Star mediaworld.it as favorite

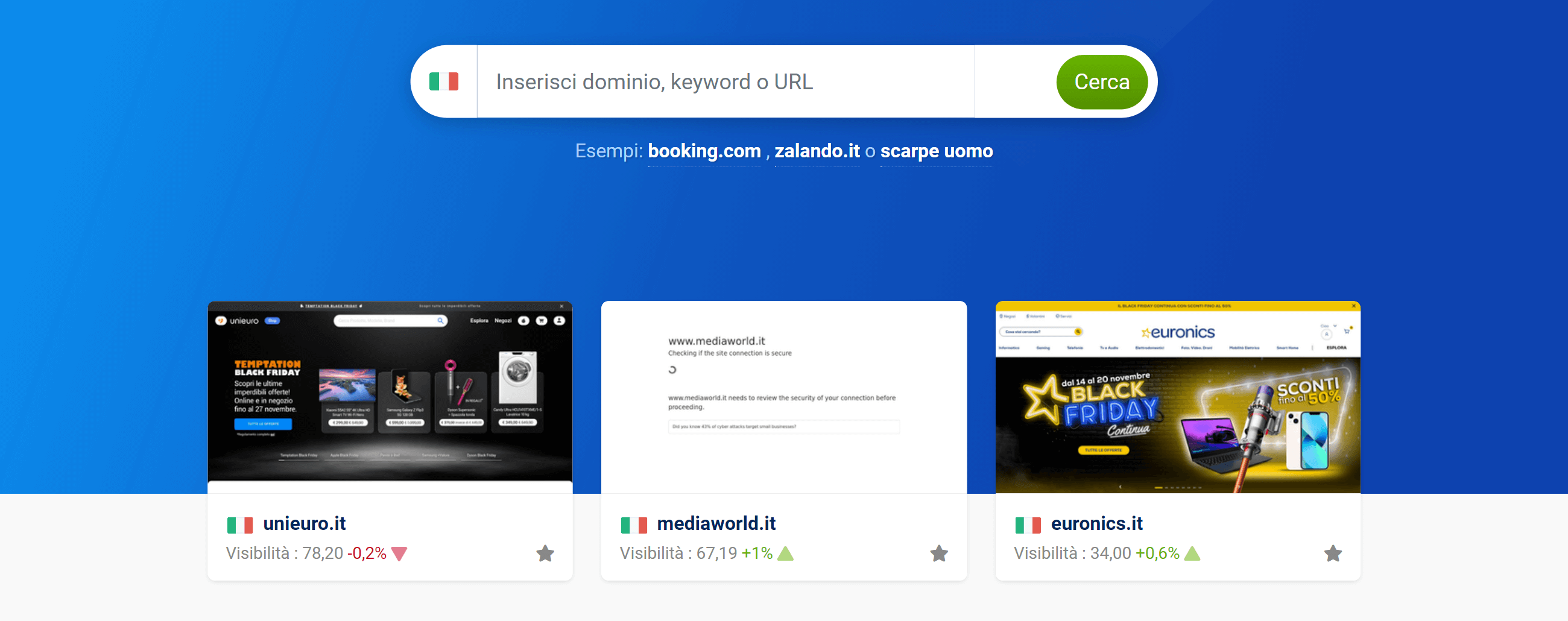pos(939,553)
